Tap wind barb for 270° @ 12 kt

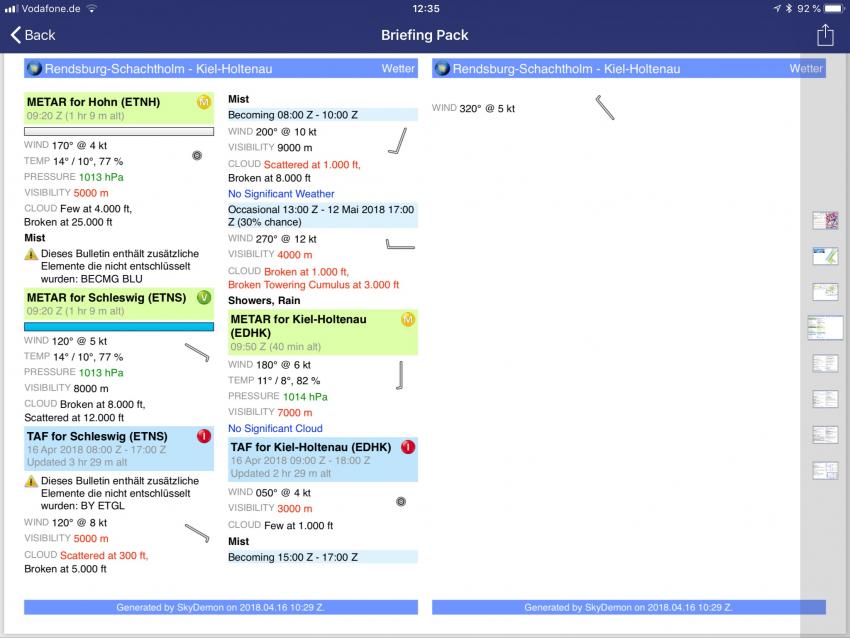[x=400, y=244]
